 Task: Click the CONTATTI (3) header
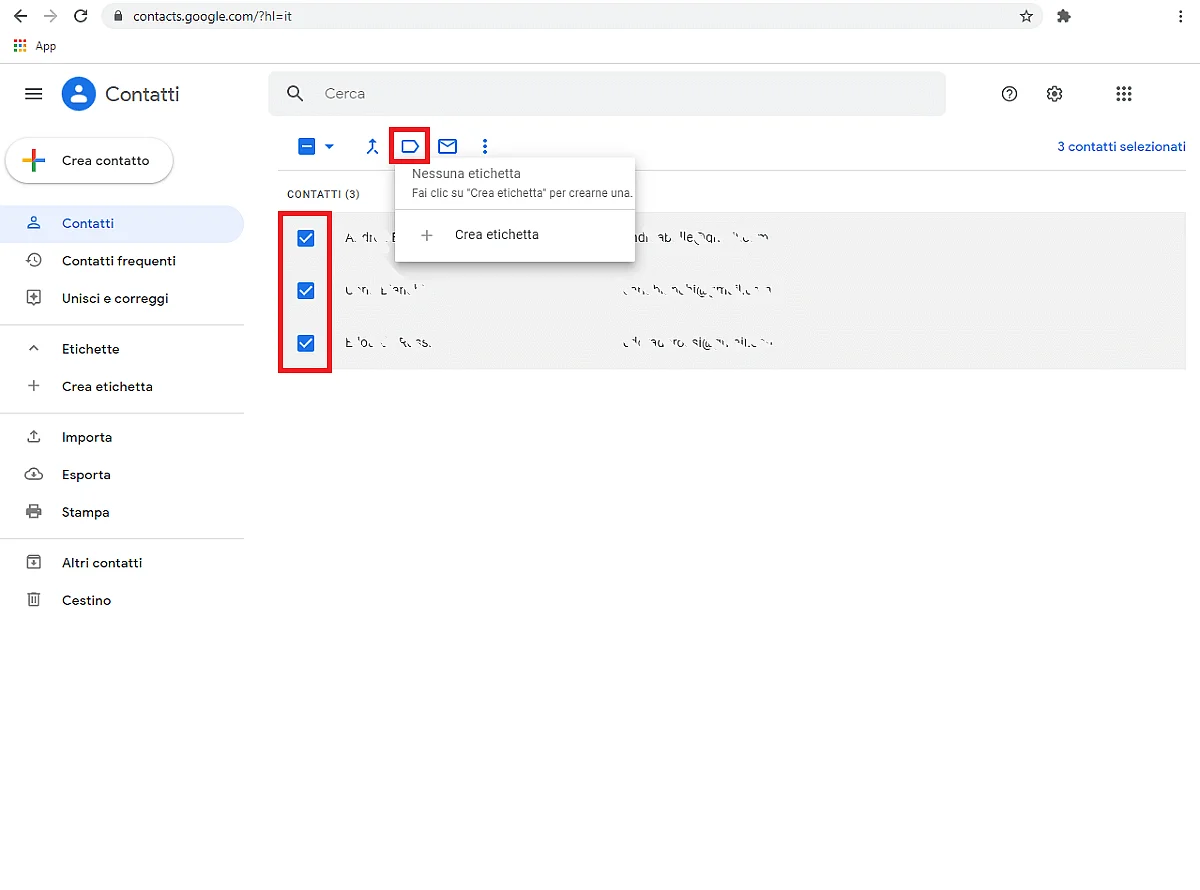coord(323,194)
